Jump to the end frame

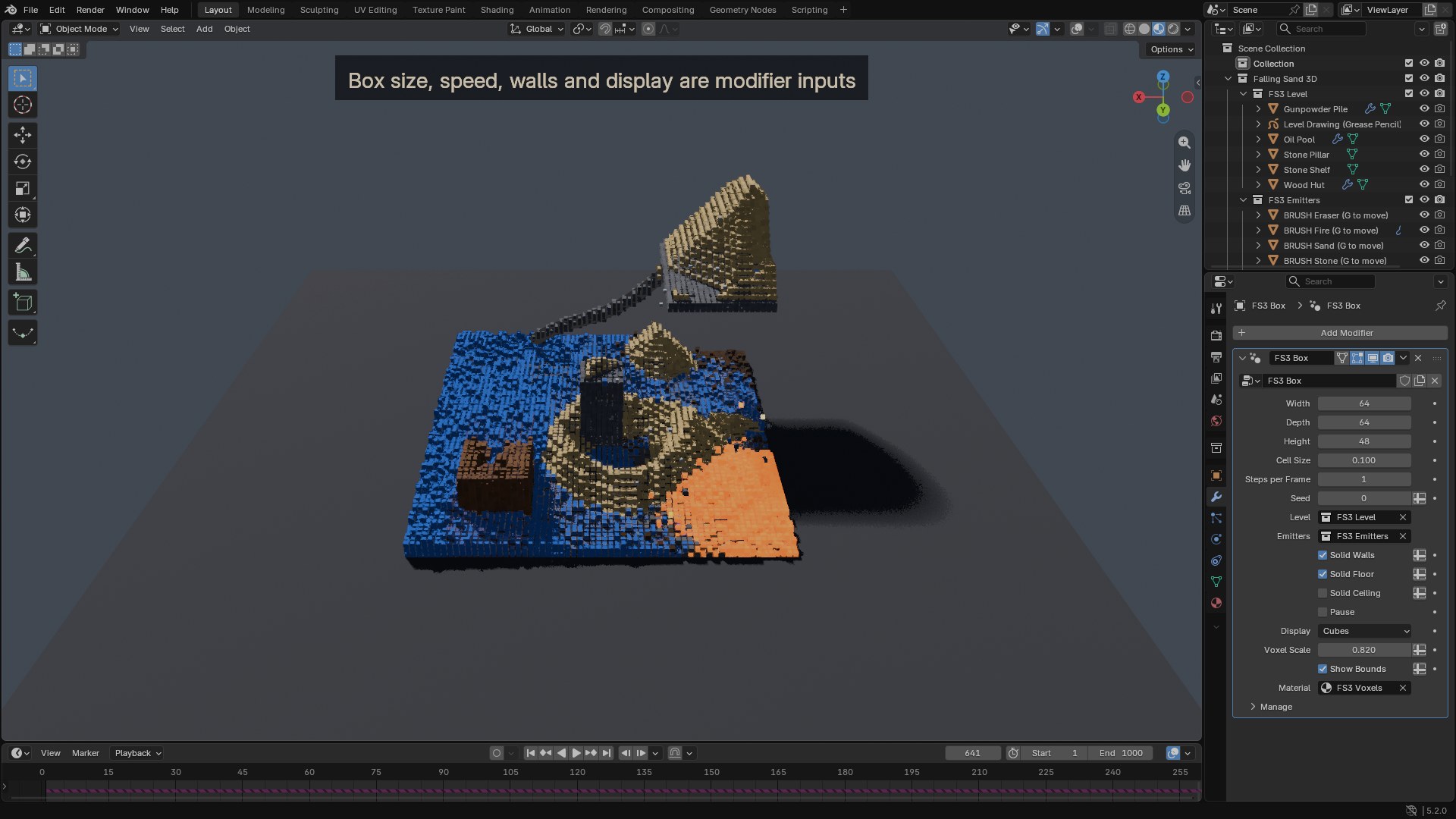coord(607,753)
